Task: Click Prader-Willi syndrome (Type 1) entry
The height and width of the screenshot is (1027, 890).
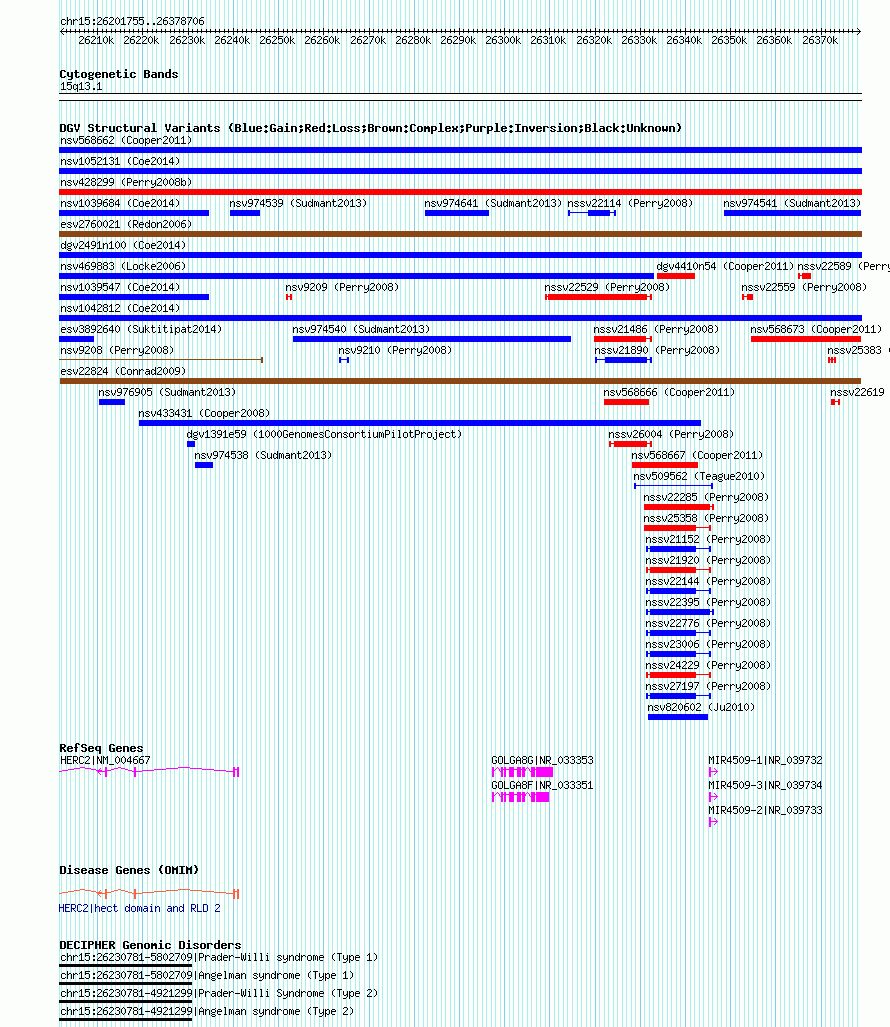Action: coord(219,957)
